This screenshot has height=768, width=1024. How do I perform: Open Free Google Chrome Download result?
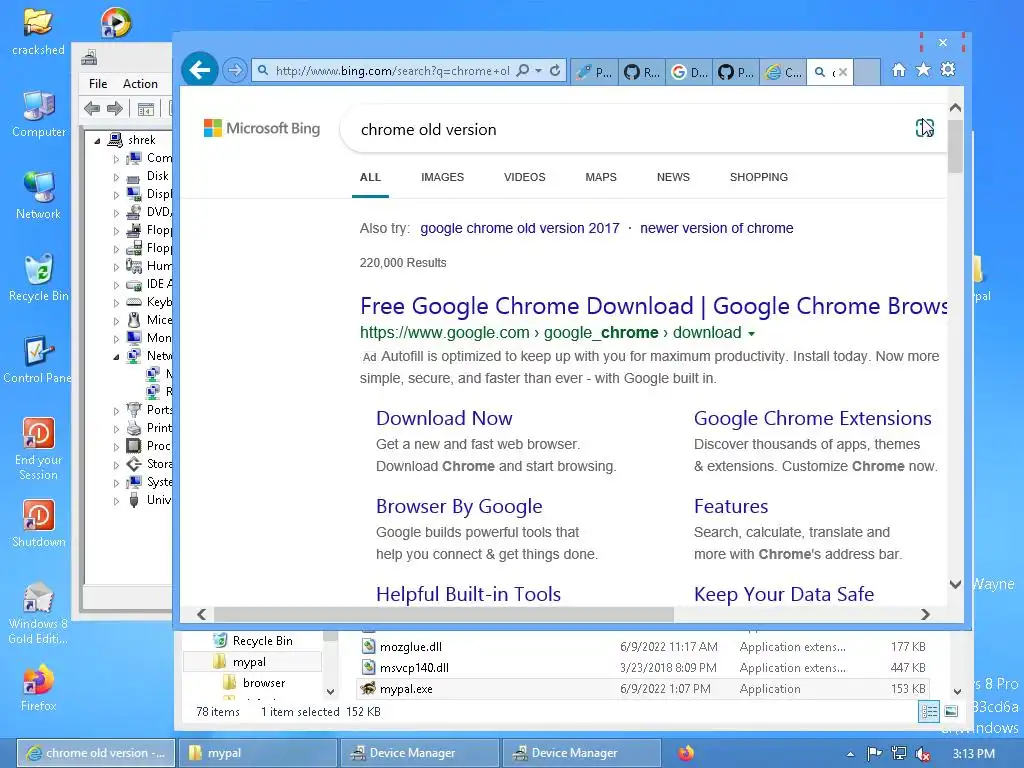pyautogui.click(x=653, y=306)
